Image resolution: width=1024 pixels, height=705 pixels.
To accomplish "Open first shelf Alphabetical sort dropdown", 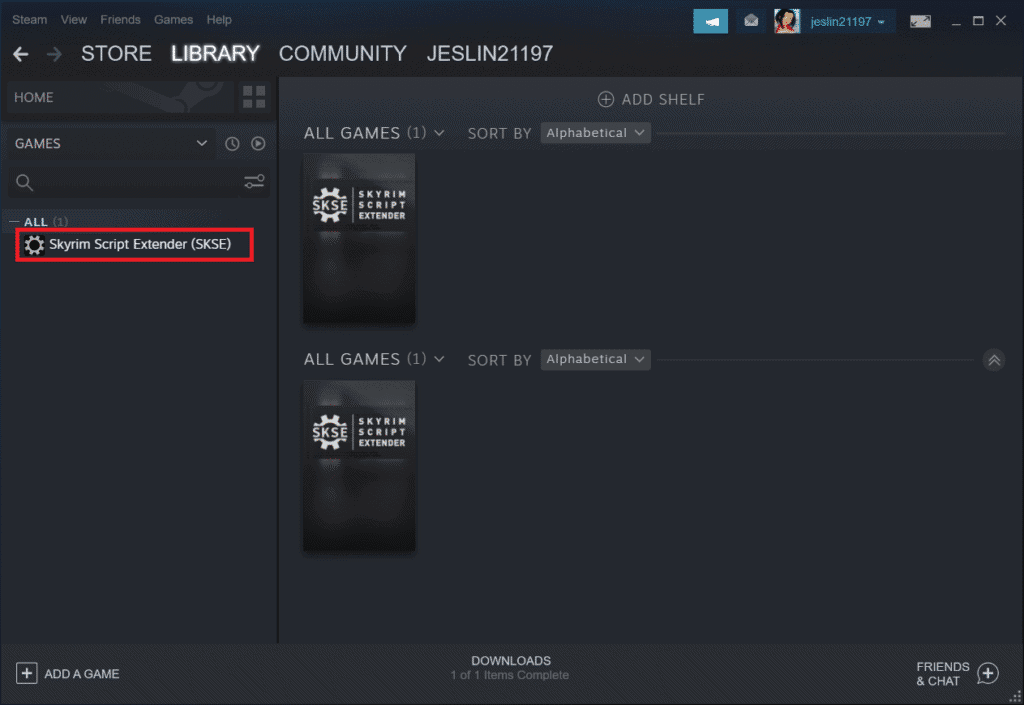I will pyautogui.click(x=595, y=133).
